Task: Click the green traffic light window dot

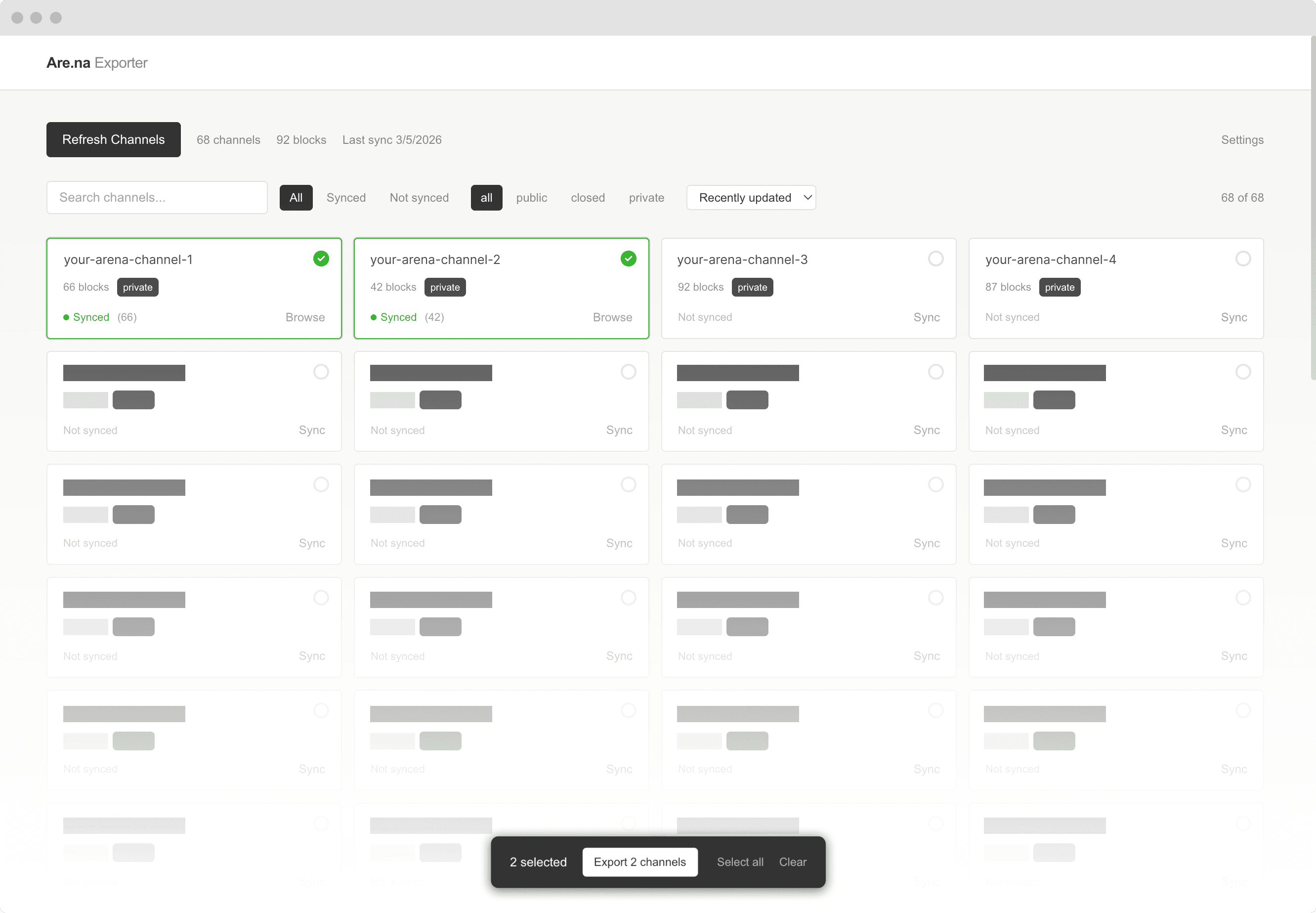Action: click(56, 18)
